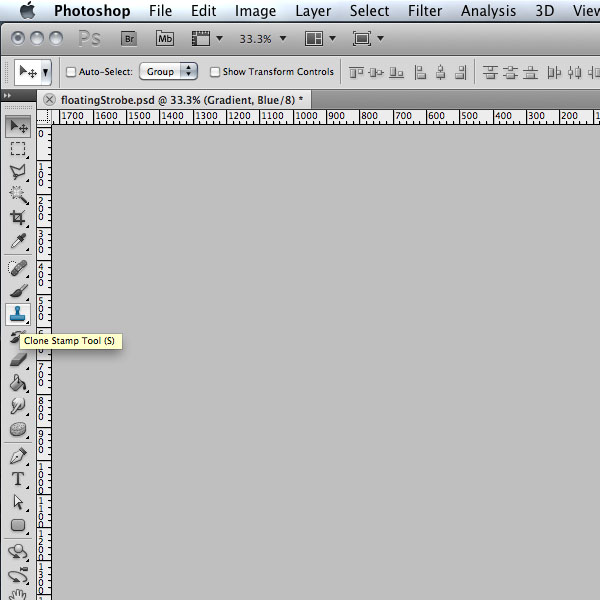This screenshot has width=600, height=600.
Task: Click Align Left Edges icon
Action: (420, 72)
